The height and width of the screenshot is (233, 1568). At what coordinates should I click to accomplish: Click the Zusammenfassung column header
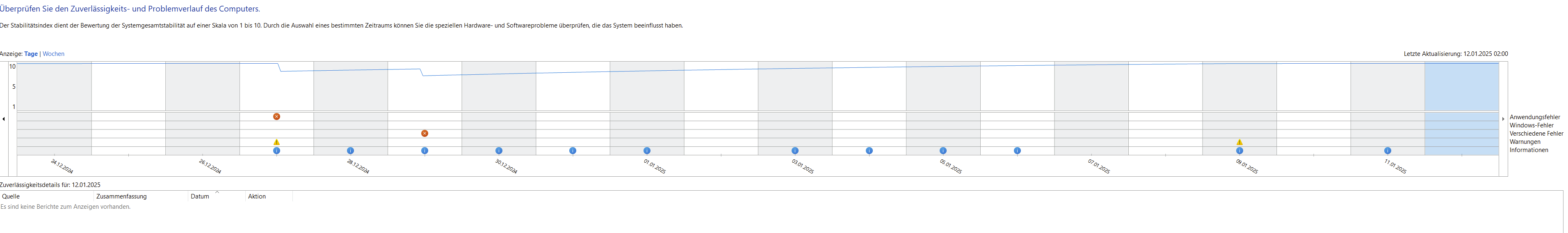[121, 196]
